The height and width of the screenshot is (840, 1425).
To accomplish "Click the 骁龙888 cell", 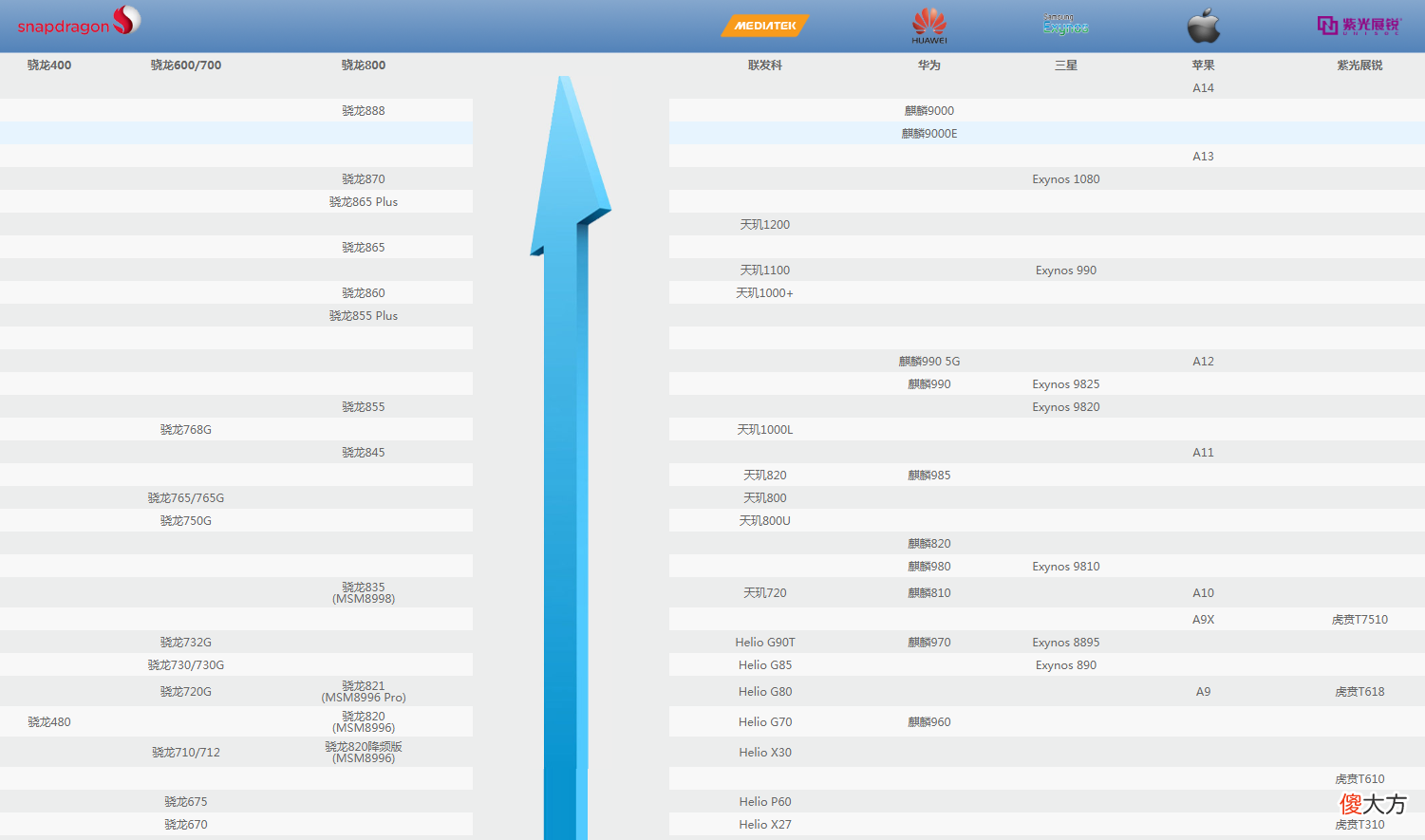I will [364, 111].
